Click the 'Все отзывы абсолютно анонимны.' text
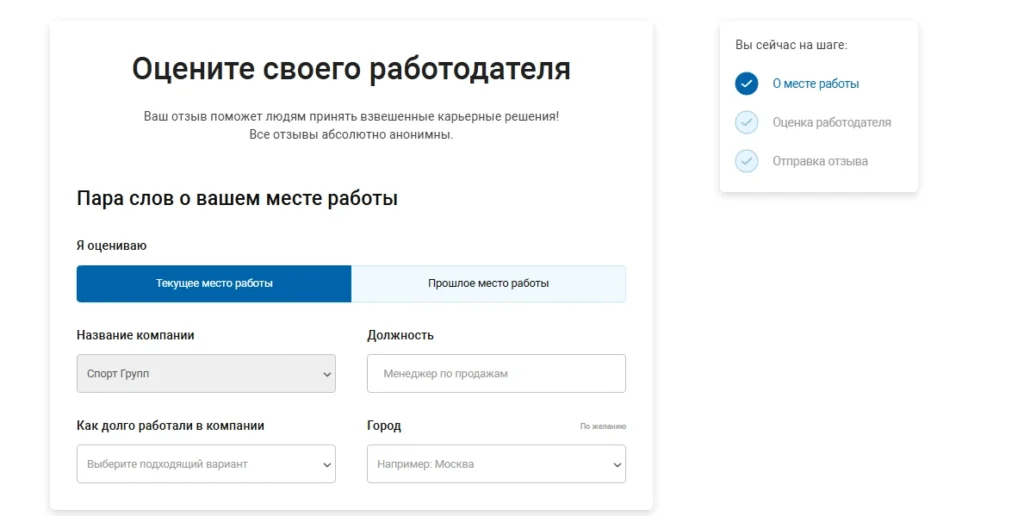The image size is (1024, 516). [x=351, y=135]
